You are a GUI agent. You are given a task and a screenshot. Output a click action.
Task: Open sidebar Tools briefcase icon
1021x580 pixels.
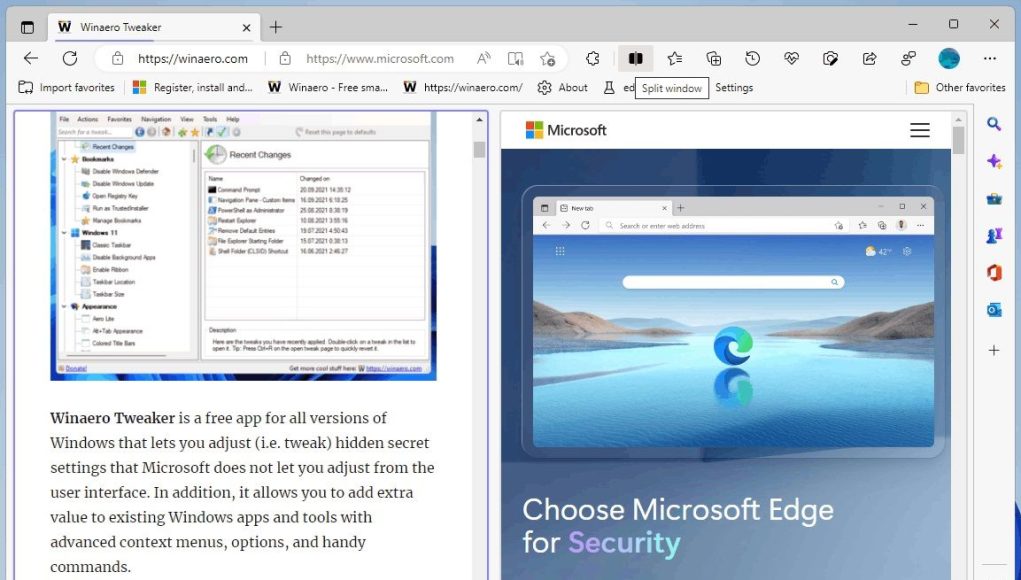tap(994, 199)
